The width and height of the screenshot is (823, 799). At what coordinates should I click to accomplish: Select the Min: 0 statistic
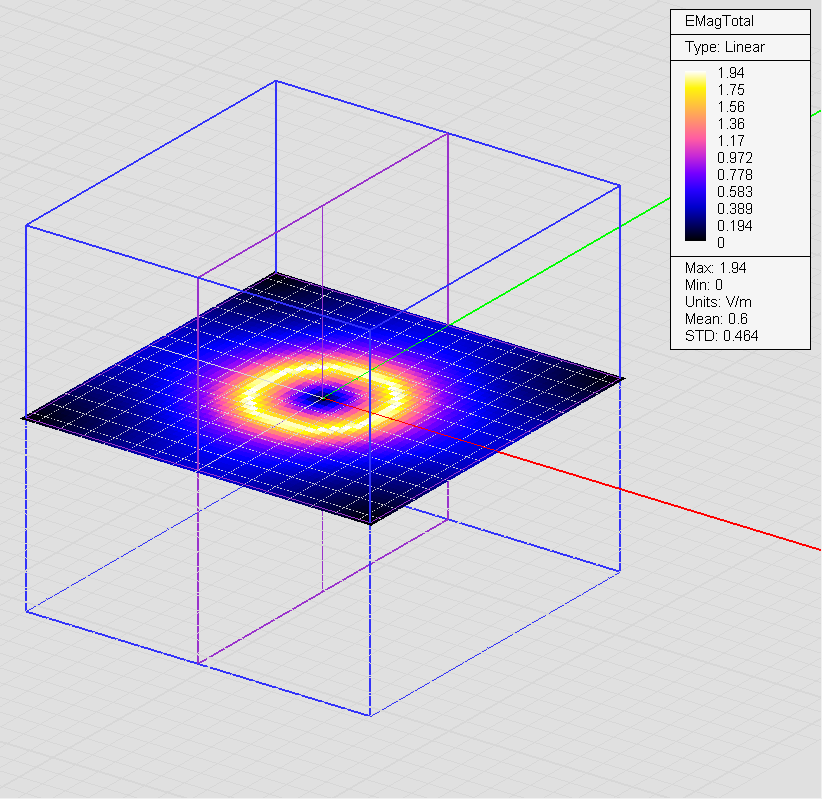click(x=705, y=285)
